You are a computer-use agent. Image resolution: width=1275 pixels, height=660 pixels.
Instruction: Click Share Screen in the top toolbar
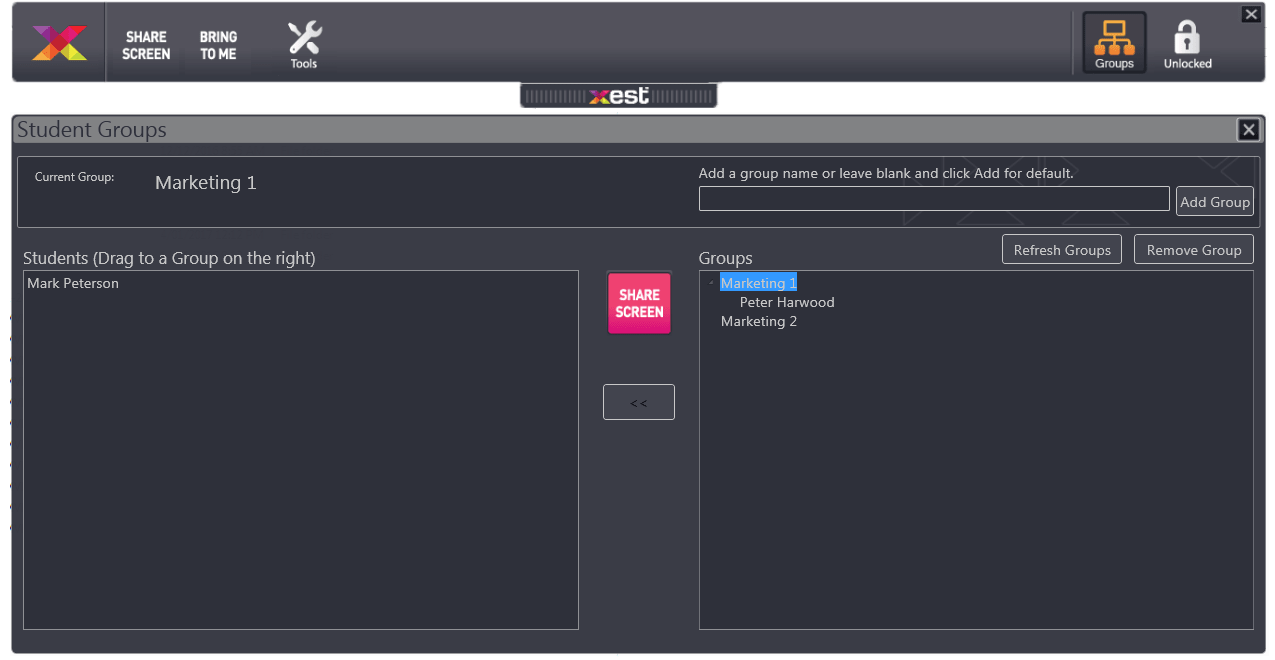coord(146,45)
